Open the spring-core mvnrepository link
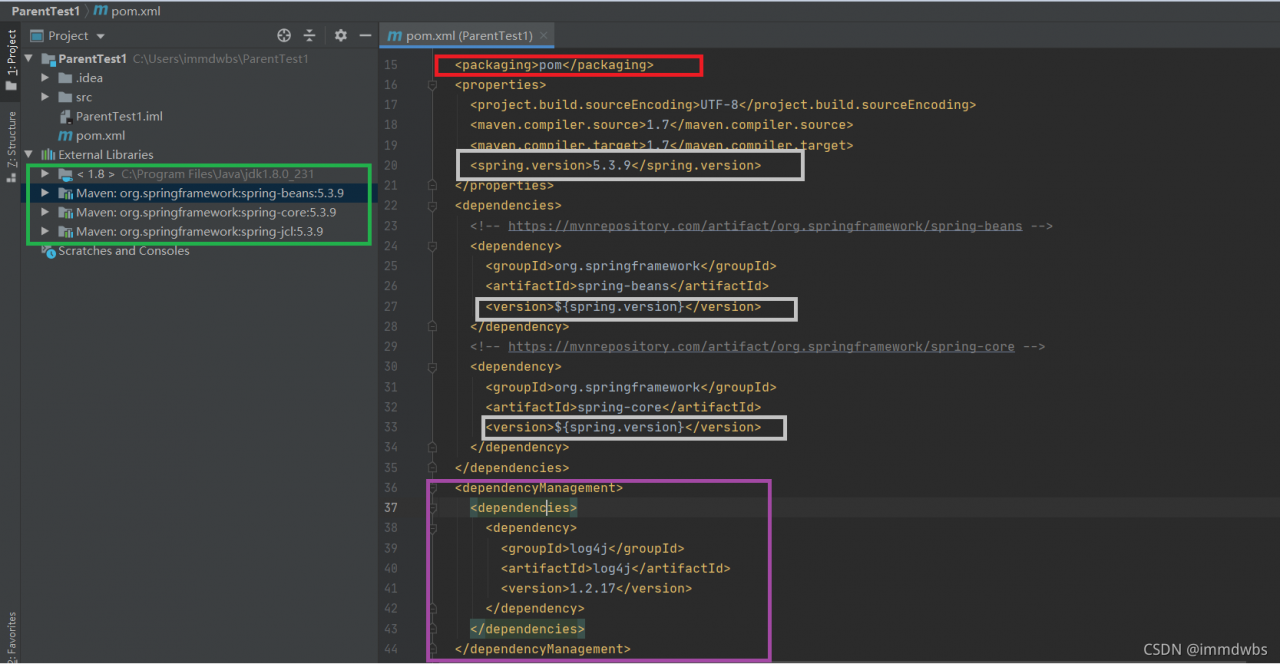Screen dimensions: 1280x664 coord(761,347)
